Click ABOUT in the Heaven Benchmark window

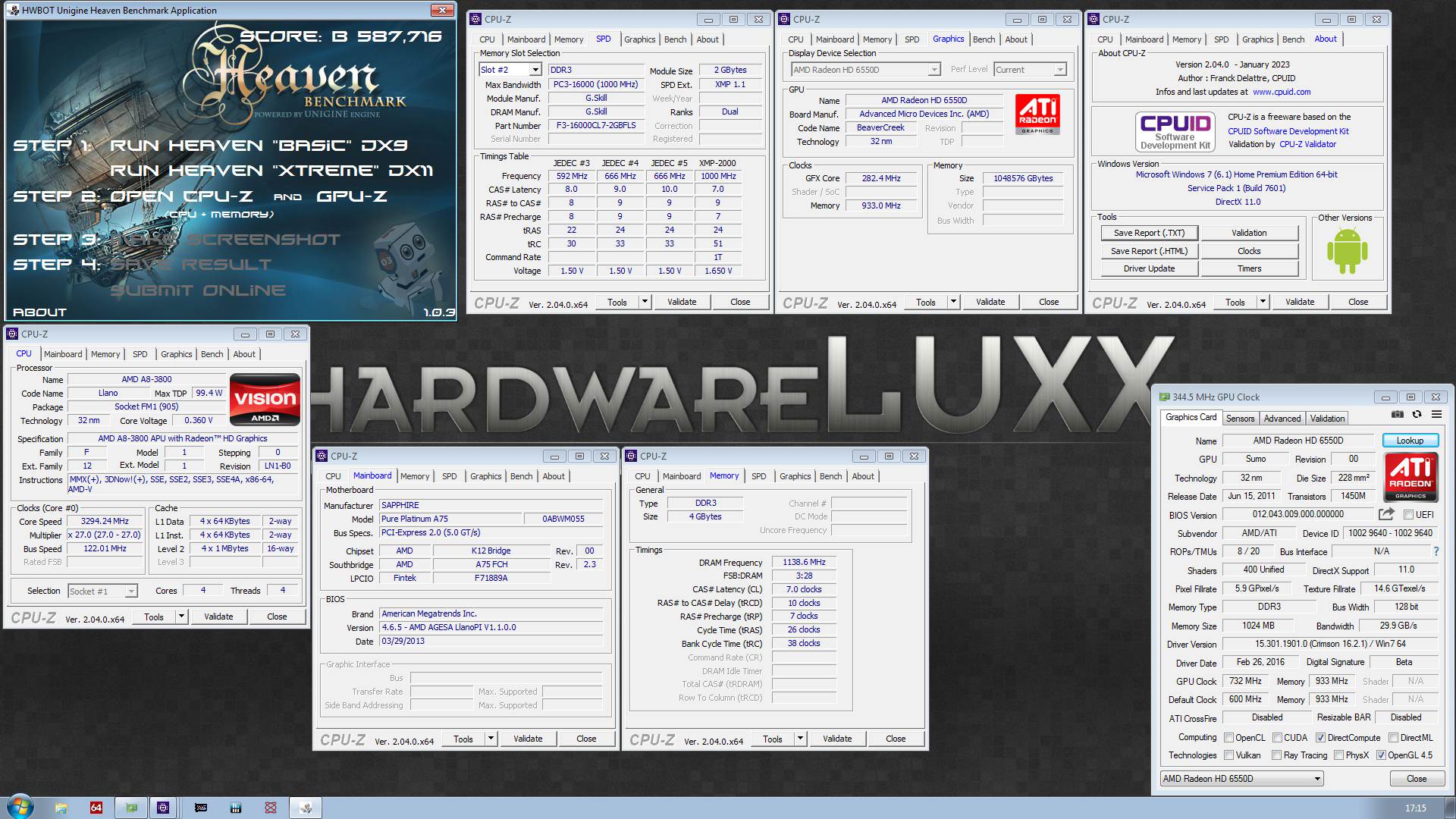39,312
